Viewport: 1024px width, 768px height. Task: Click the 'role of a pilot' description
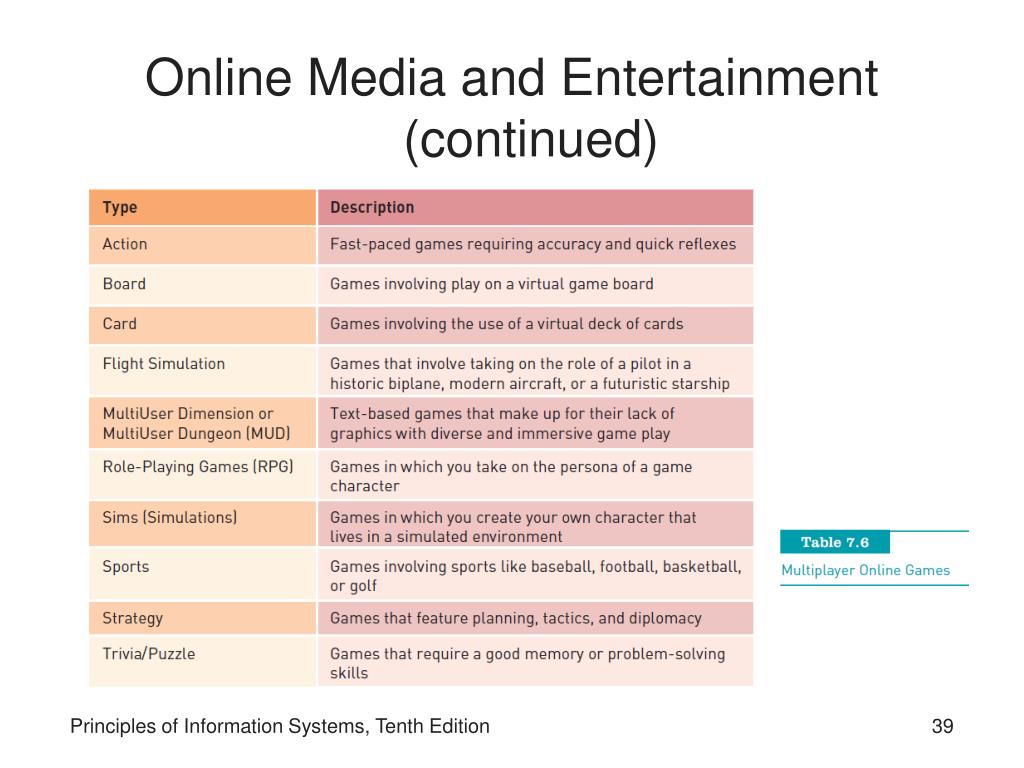[536, 371]
